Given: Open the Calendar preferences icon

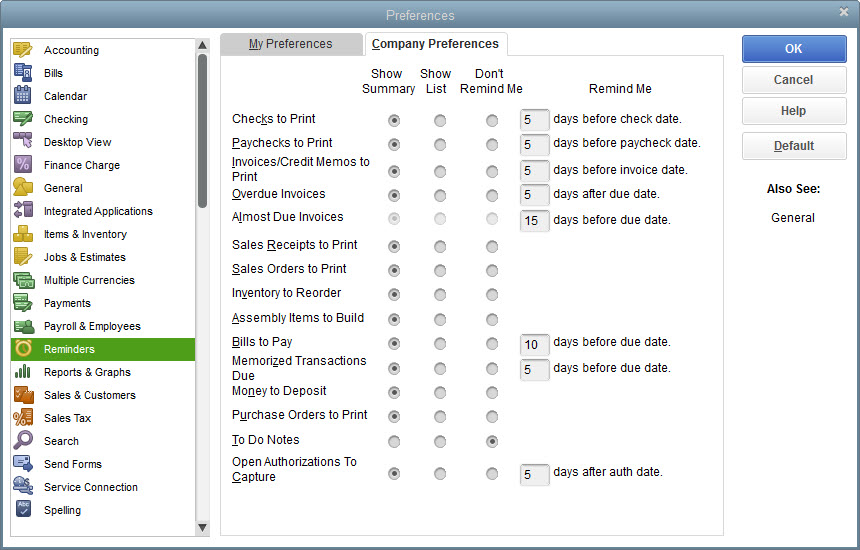Looking at the screenshot, I should (x=23, y=96).
